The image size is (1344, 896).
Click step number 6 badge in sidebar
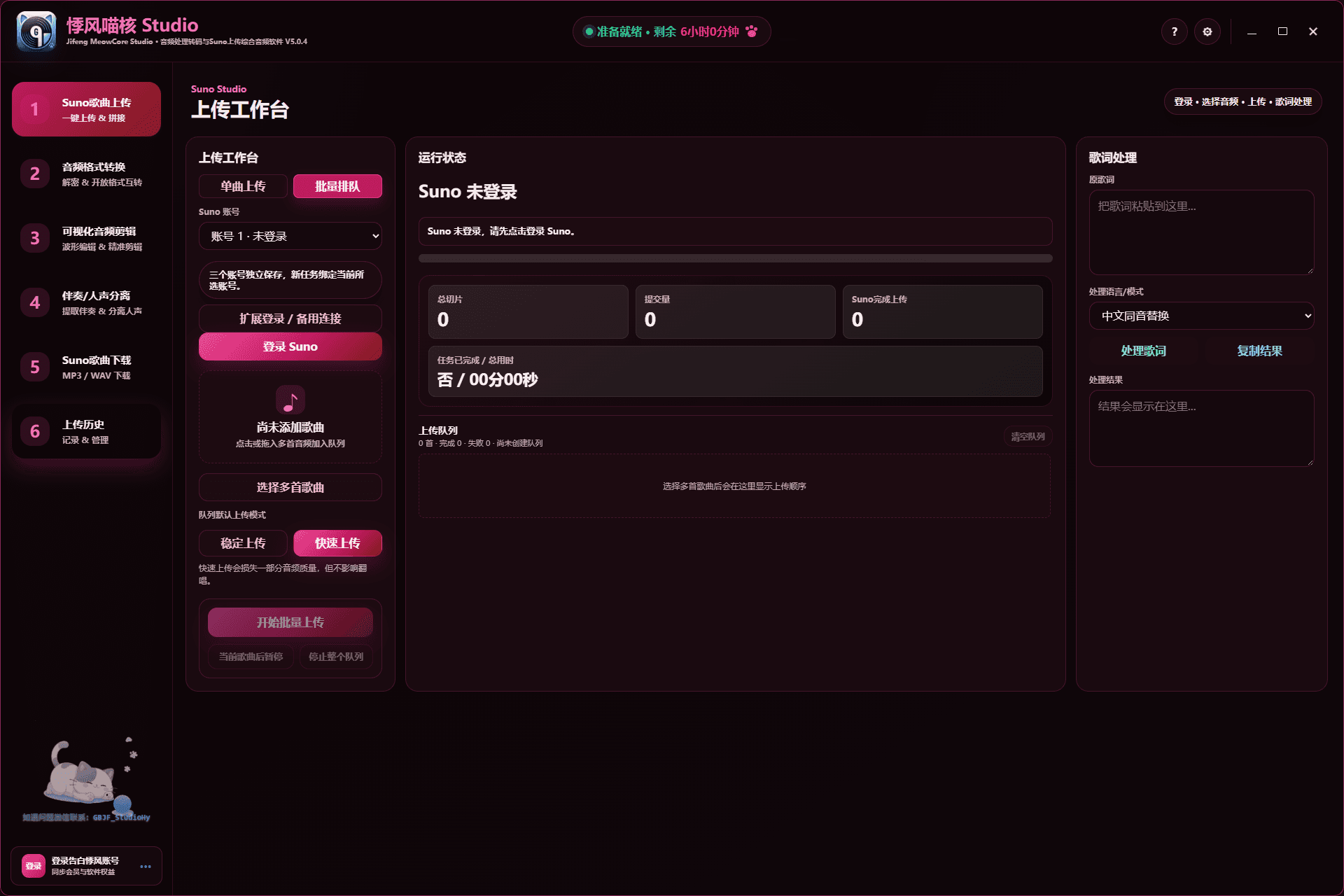35,431
